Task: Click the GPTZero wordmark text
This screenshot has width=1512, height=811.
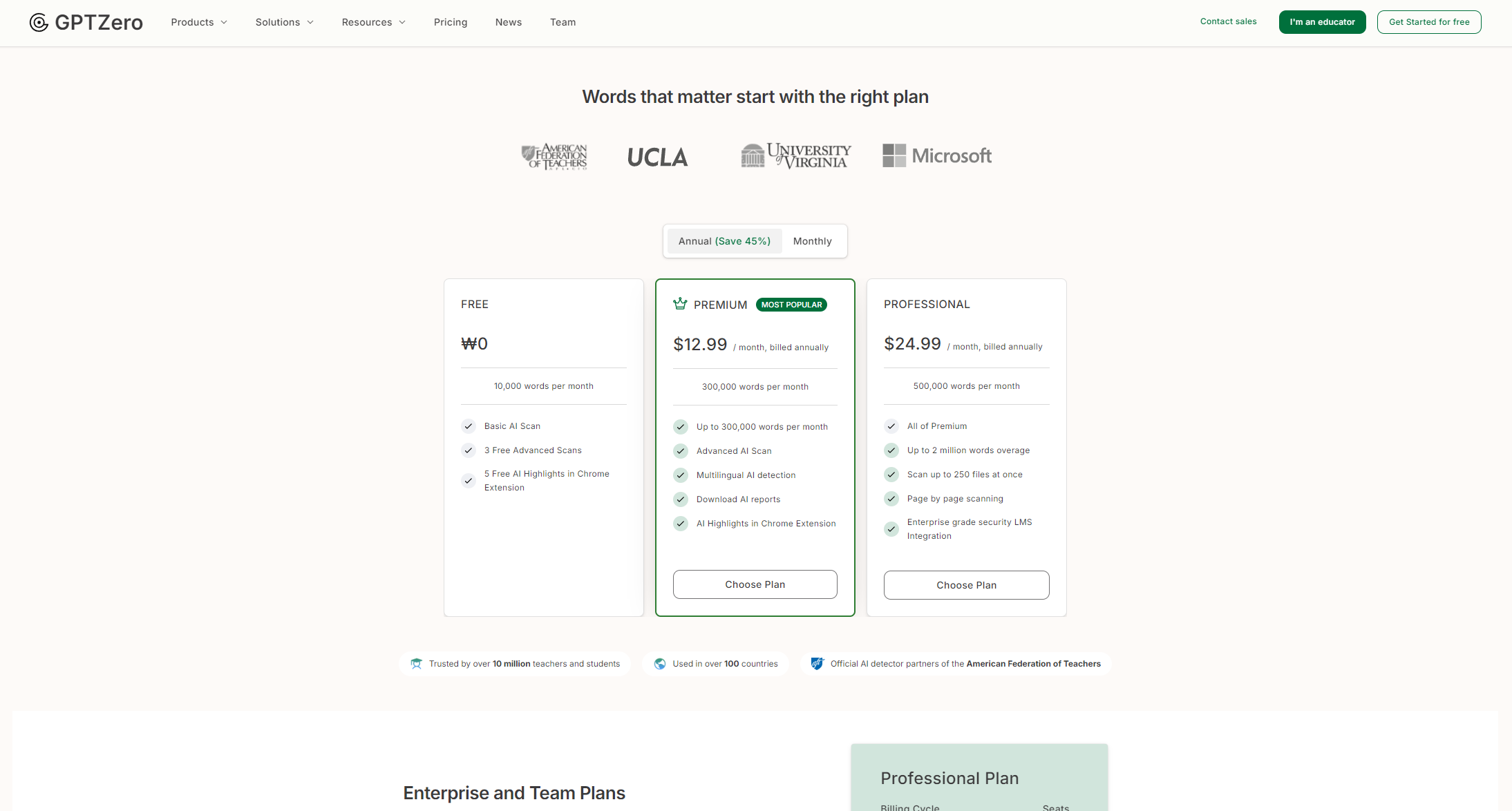Action: pos(99,22)
